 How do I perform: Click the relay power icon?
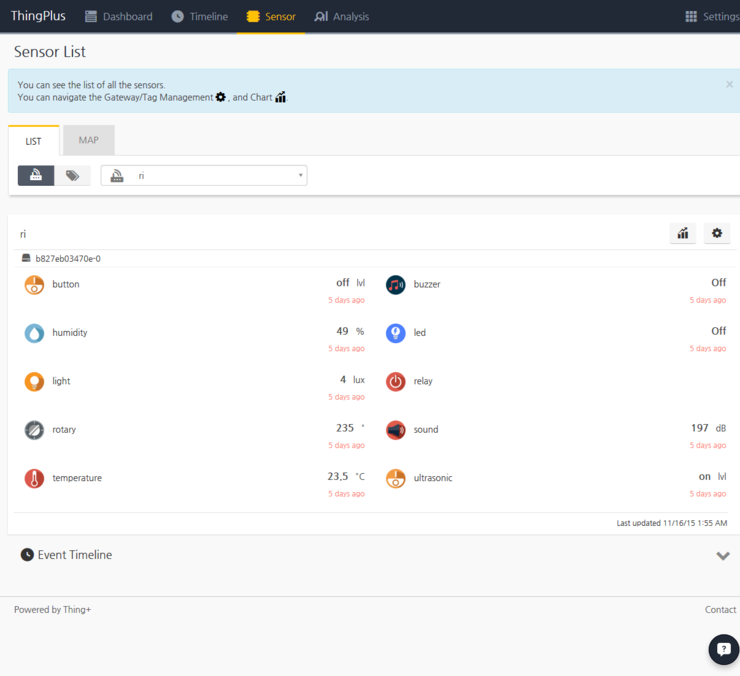395,381
